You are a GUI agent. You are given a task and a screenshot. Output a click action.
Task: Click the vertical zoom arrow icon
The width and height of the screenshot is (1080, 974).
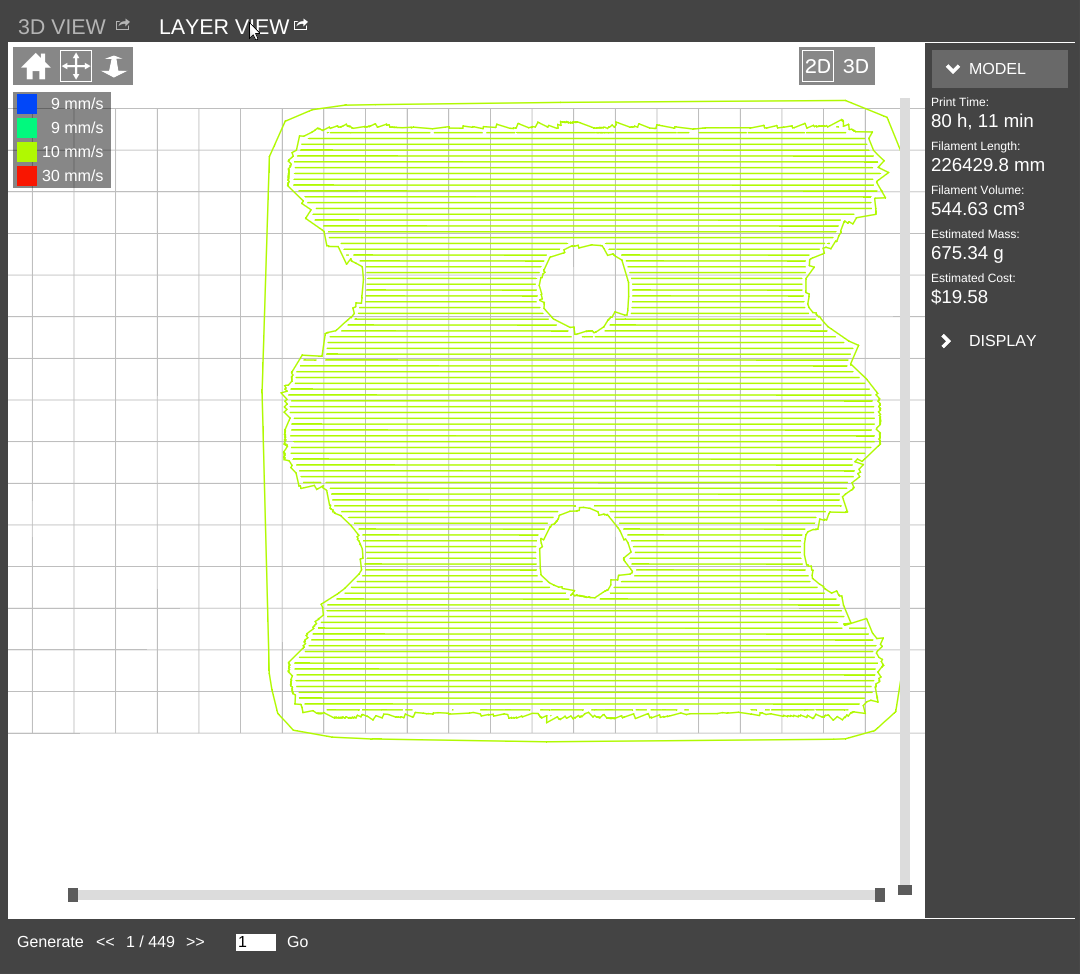[x=114, y=66]
